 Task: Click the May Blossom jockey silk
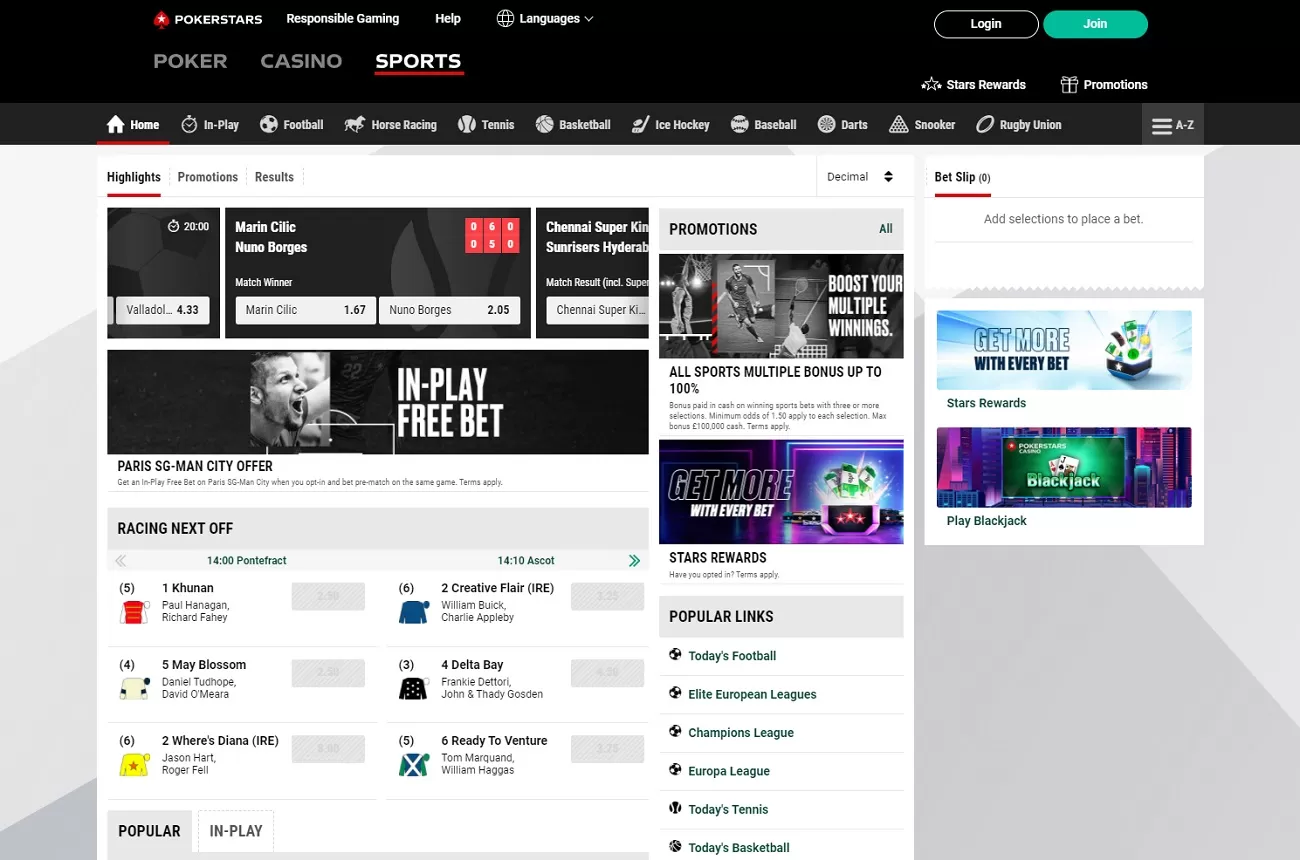(134, 688)
